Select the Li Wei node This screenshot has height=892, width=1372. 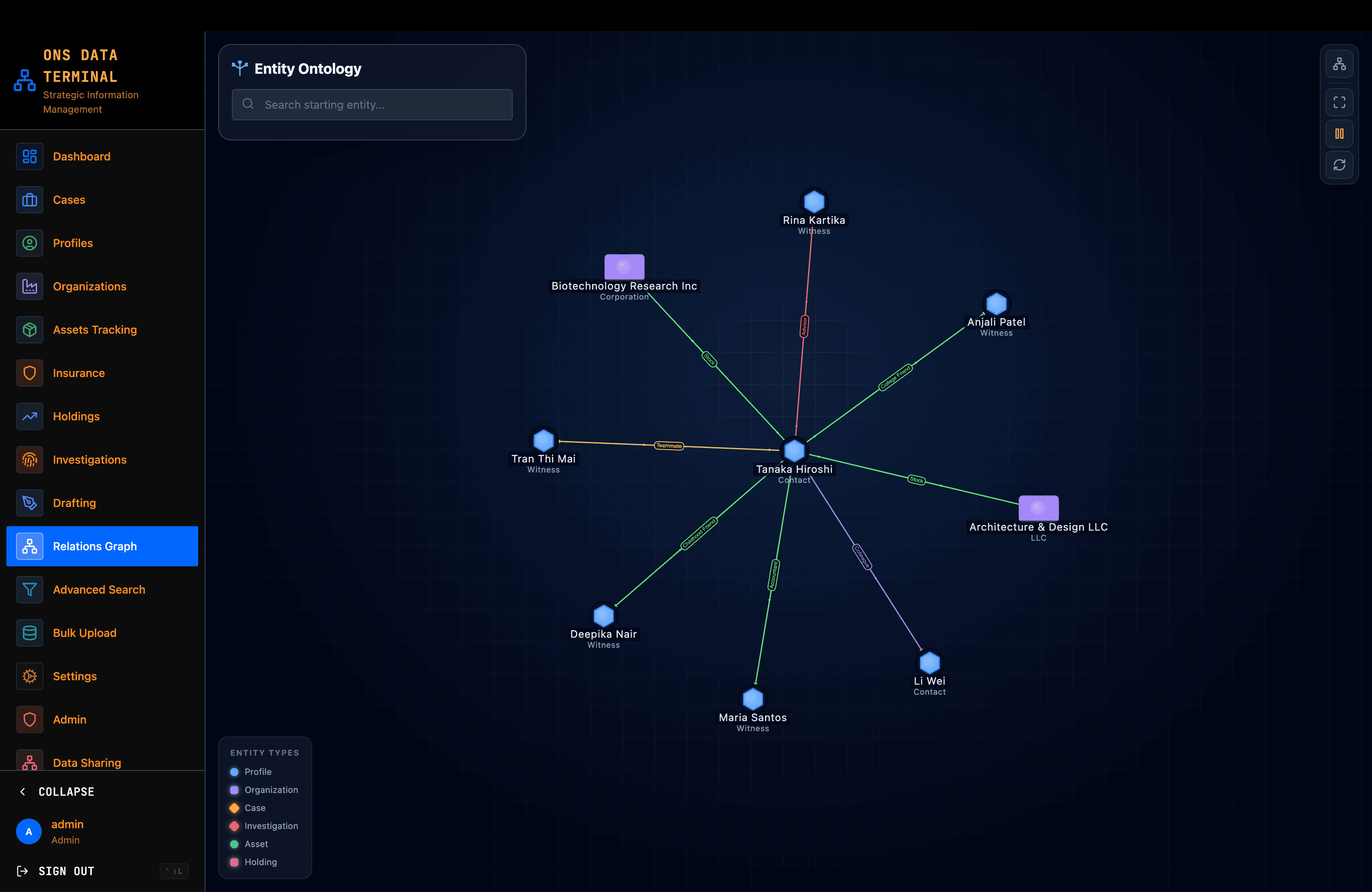tap(929, 663)
